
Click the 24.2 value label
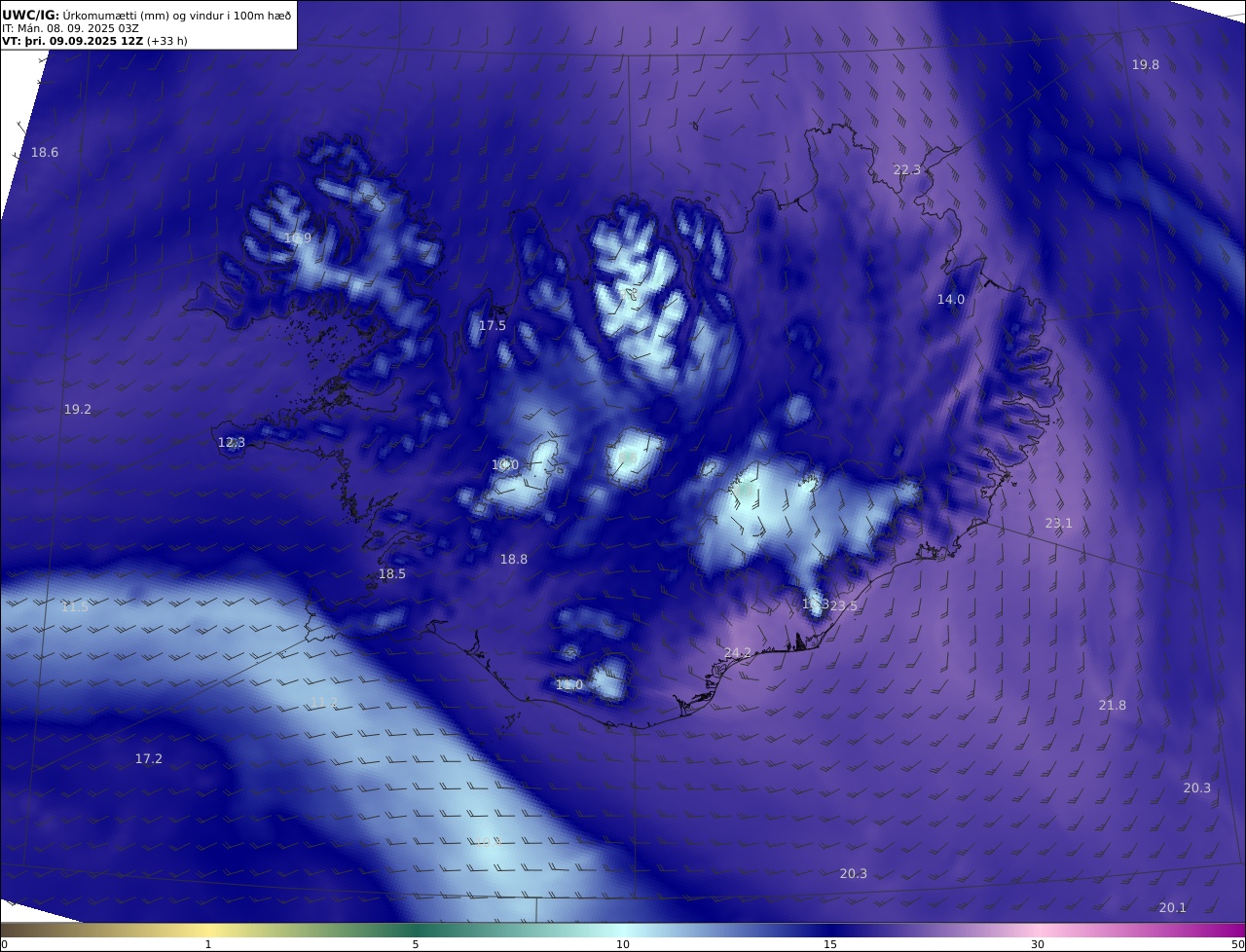[x=738, y=653]
